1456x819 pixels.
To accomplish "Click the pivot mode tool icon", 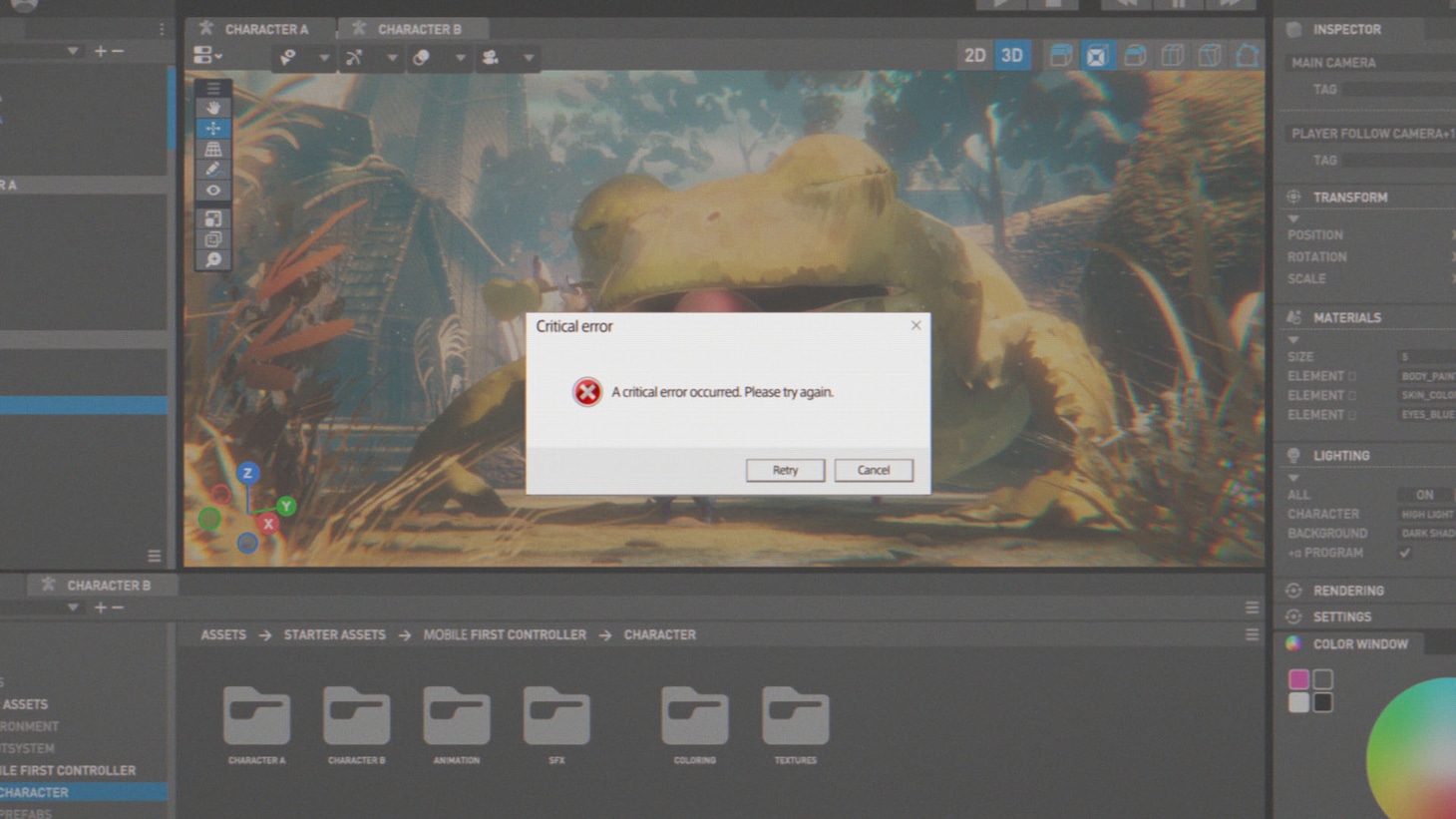I will [288, 57].
